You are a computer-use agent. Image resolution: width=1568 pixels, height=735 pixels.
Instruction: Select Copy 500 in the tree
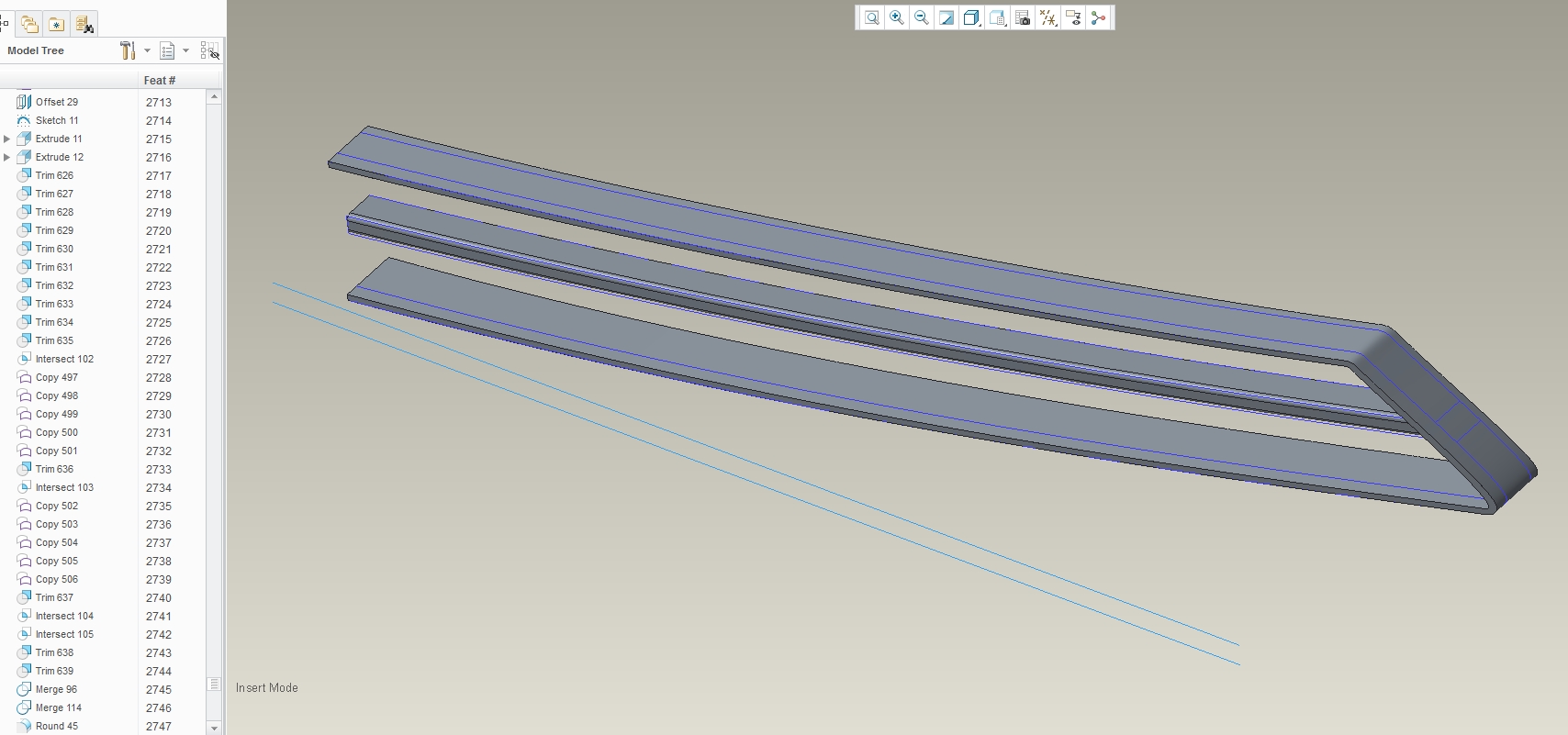point(57,432)
